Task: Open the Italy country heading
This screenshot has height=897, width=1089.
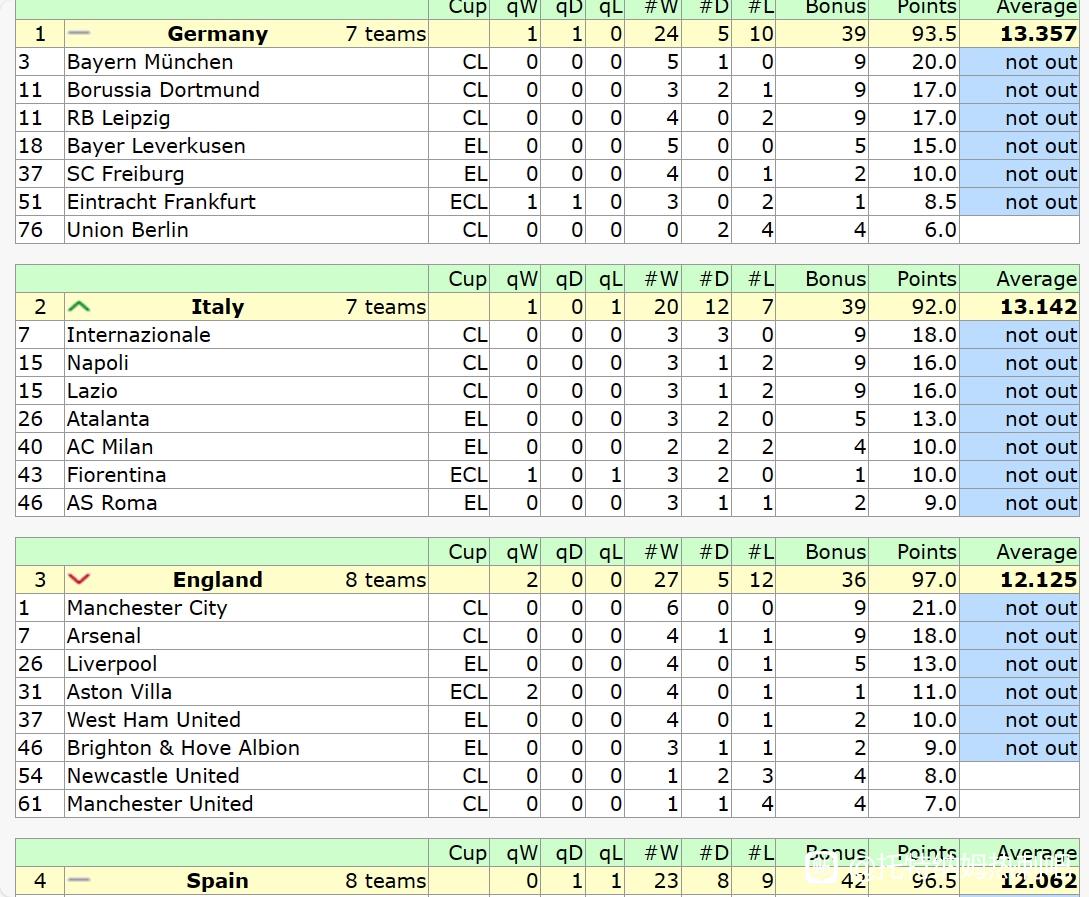Action: [x=217, y=306]
